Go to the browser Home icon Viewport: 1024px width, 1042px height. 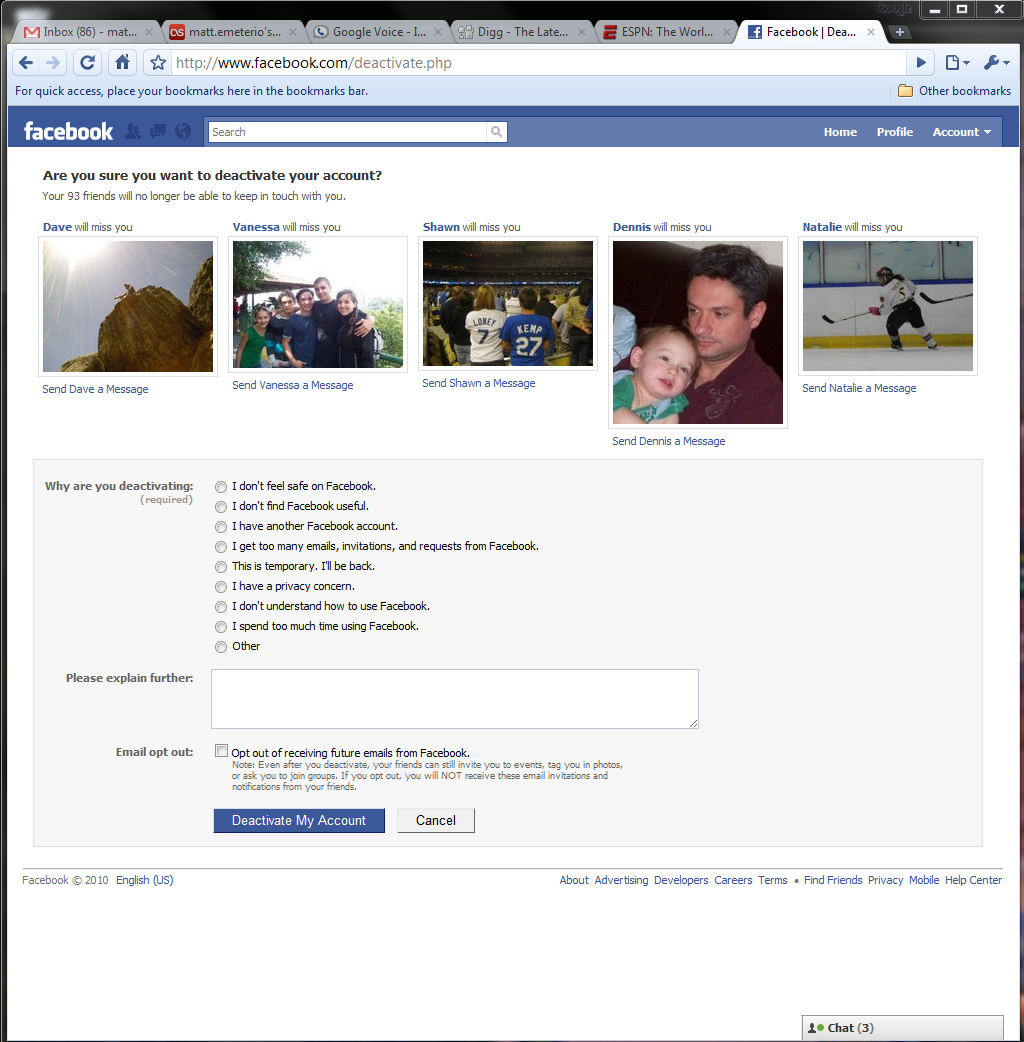pos(122,62)
